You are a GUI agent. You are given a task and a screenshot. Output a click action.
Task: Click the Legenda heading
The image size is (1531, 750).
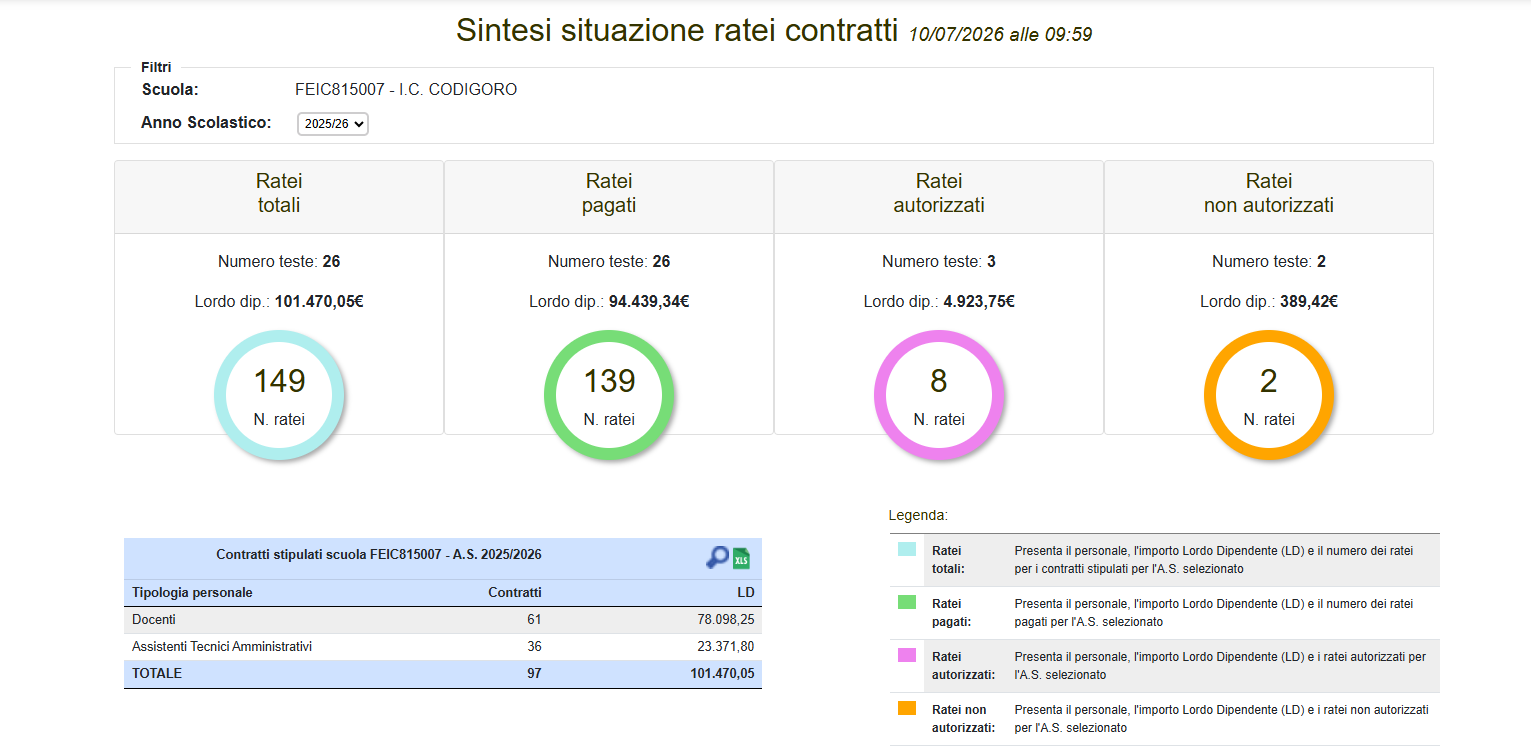pos(918,516)
